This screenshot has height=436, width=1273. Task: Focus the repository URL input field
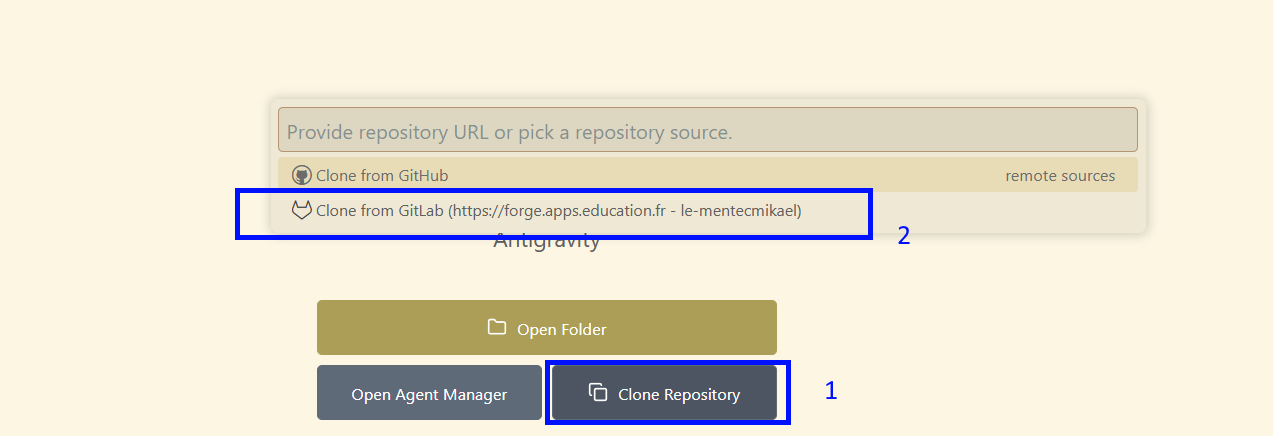pyautogui.click(x=707, y=130)
